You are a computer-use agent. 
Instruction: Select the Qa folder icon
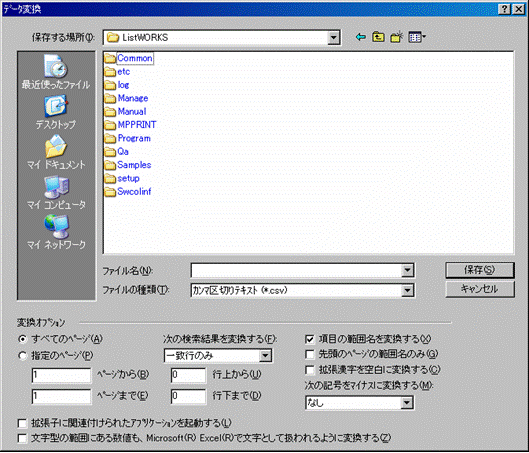pos(110,152)
